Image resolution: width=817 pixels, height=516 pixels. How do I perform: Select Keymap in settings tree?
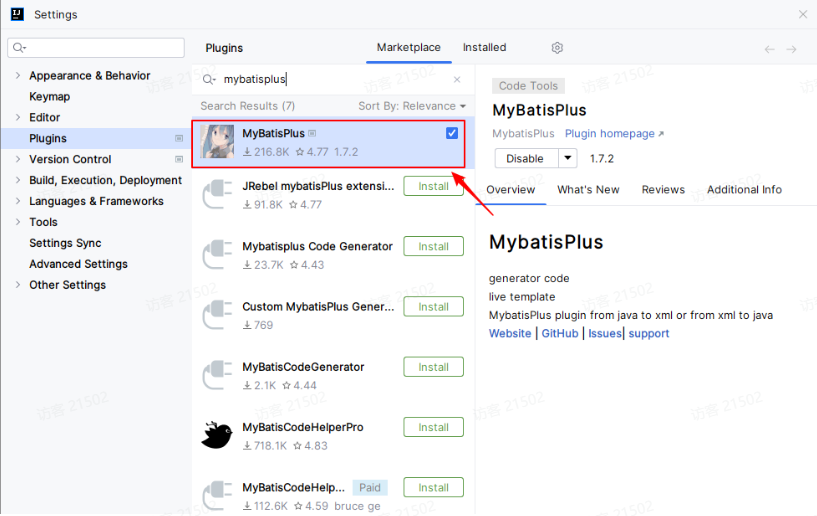pyautogui.click(x=49, y=97)
